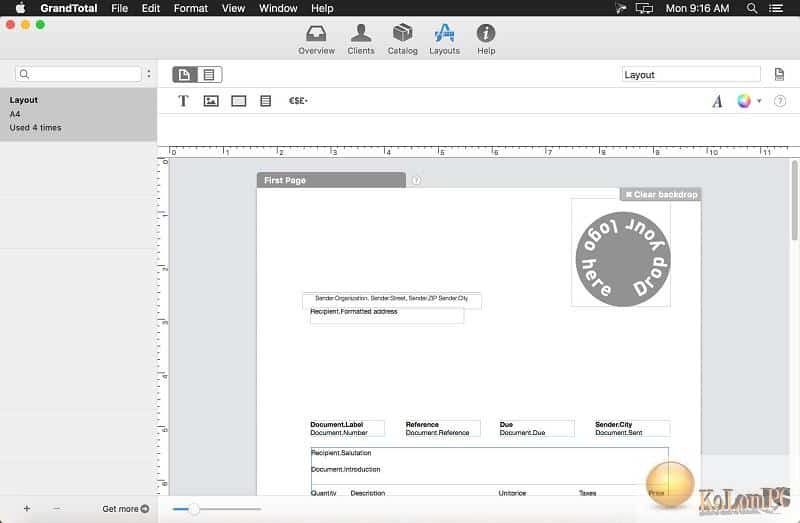Click Get more layouts link
This screenshot has height=523, width=800.
[126, 509]
